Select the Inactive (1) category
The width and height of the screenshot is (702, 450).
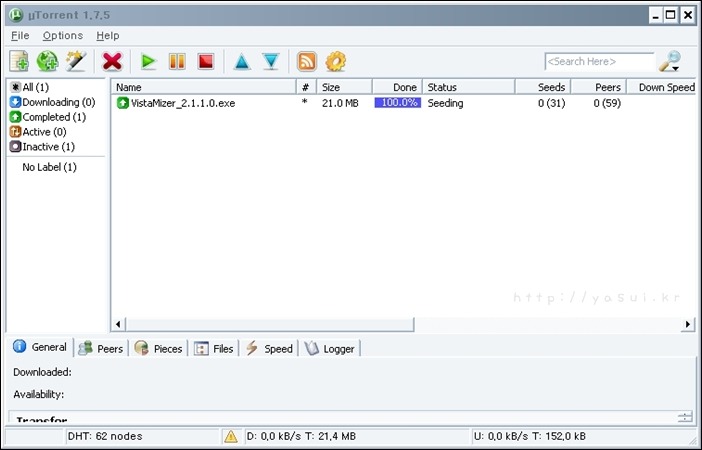pyautogui.click(x=43, y=146)
